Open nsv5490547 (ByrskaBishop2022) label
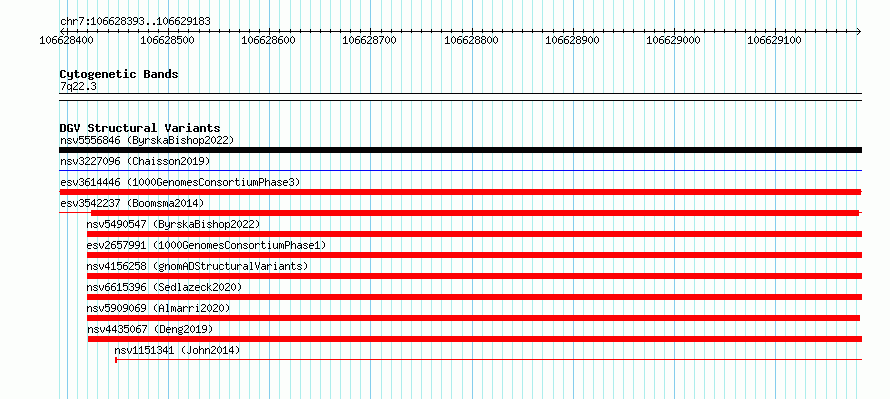 [173, 224]
